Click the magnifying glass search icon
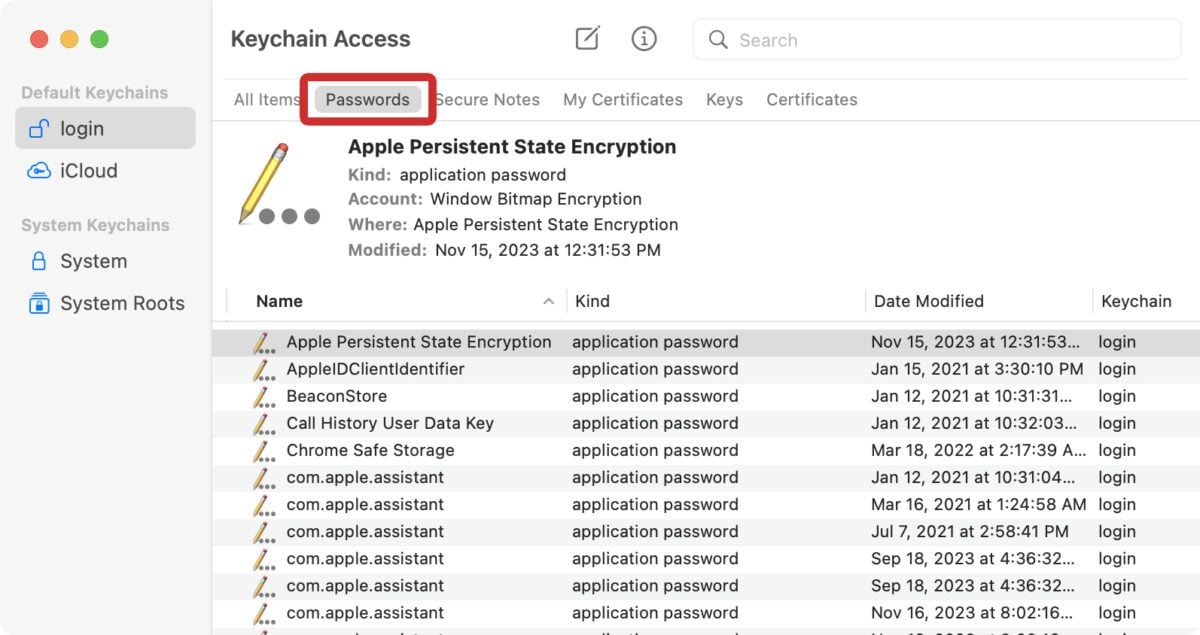Screen dimensions: 1200x635 tap(717, 40)
